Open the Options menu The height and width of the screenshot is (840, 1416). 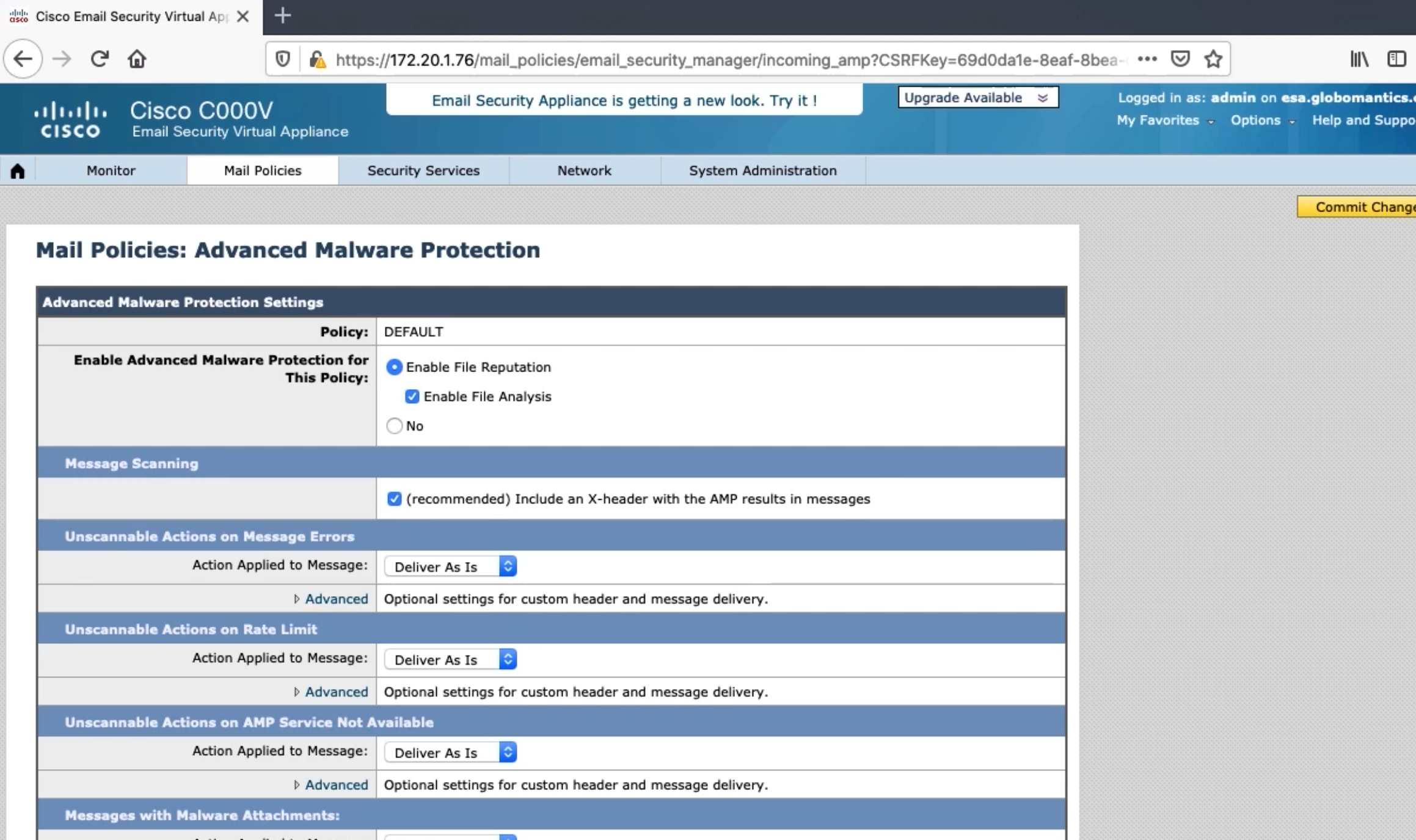tap(1262, 120)
